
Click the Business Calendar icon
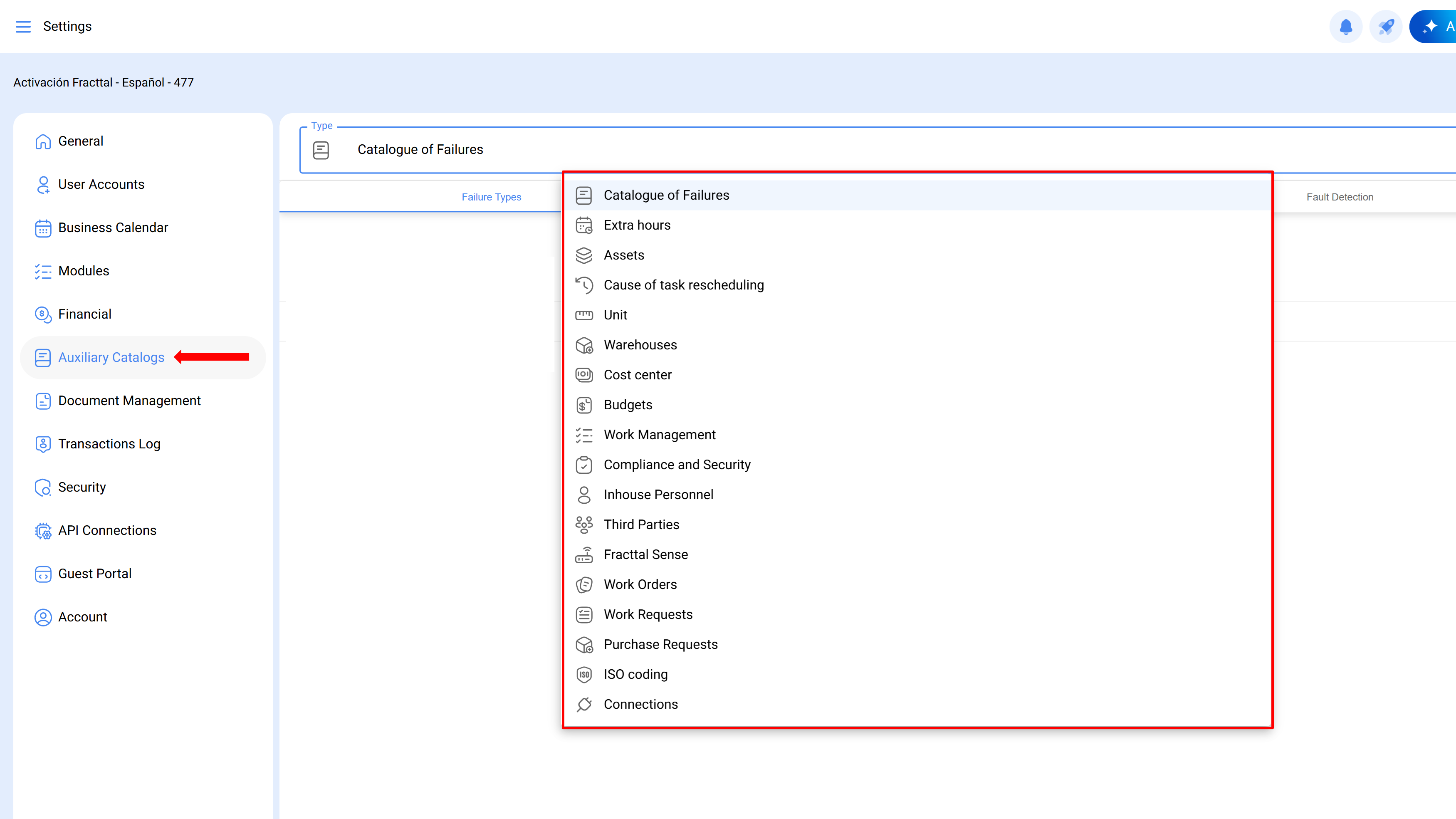43,228
